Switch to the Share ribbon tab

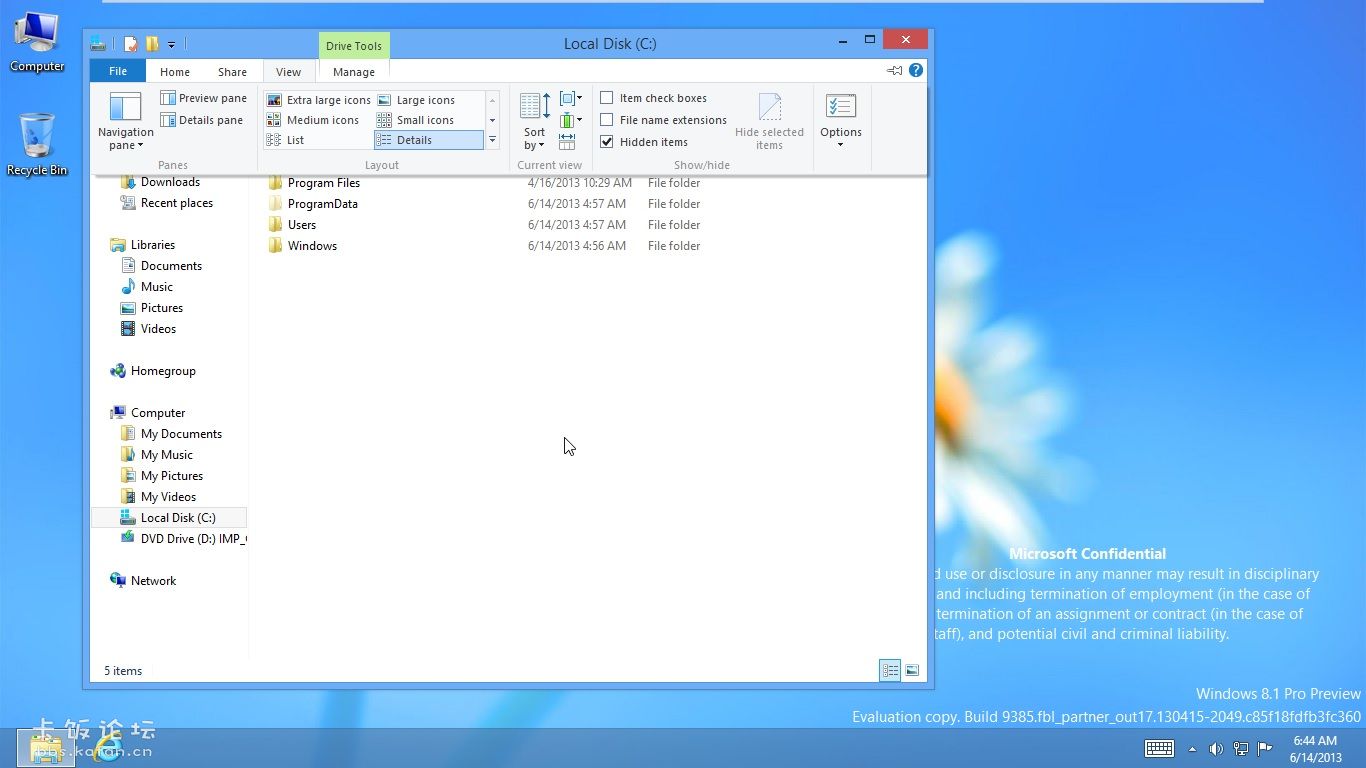[232, 71]
